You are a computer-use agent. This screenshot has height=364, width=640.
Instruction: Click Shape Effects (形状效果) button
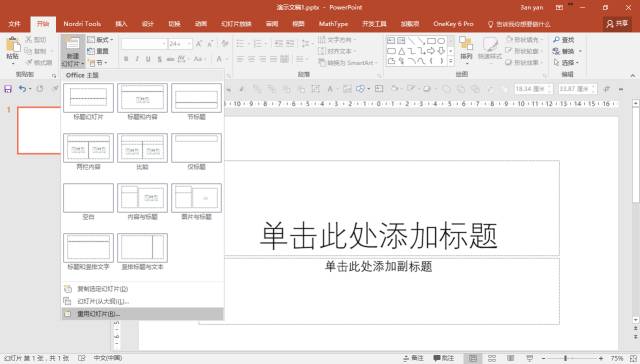click(x=523, y=62)
